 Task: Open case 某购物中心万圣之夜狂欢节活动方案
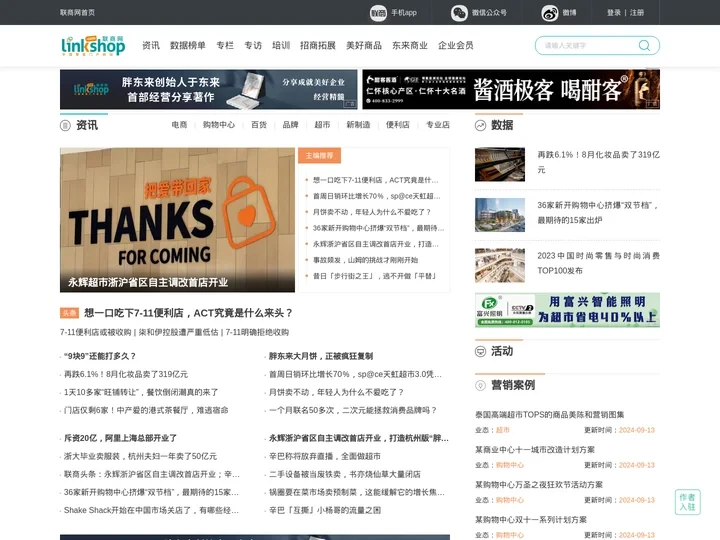click(539, 484)
